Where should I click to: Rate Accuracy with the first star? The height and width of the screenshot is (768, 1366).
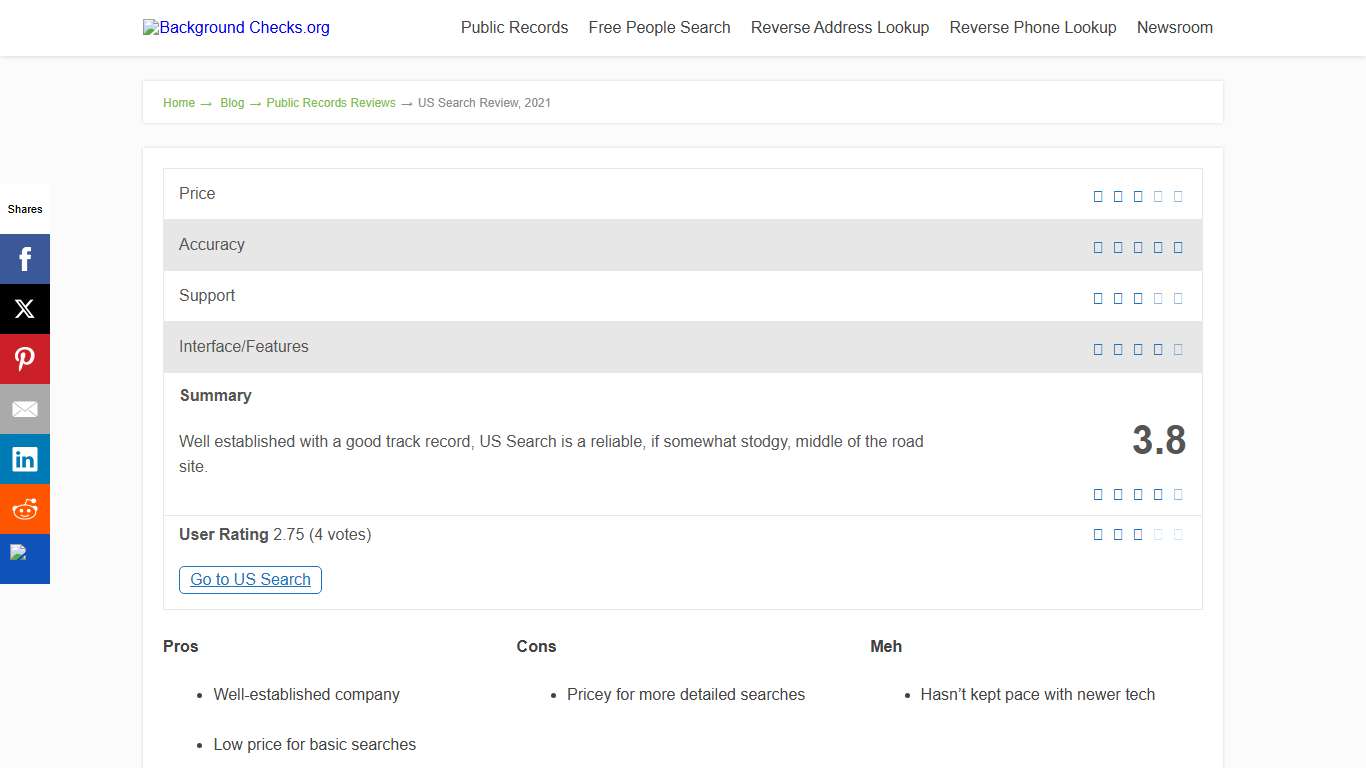click(1098, 247)
